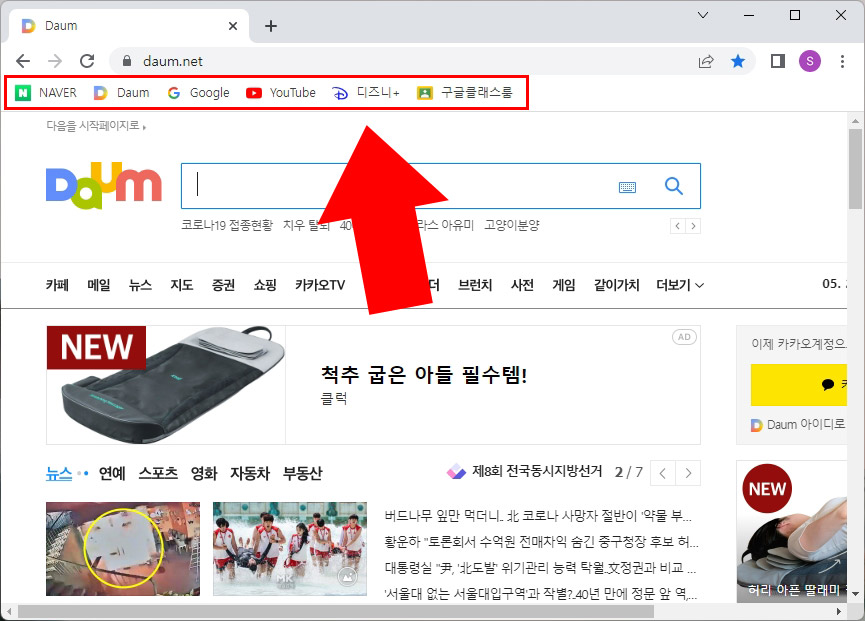
Task: Reload the daum.net page
Action: [x=87, y=60]
